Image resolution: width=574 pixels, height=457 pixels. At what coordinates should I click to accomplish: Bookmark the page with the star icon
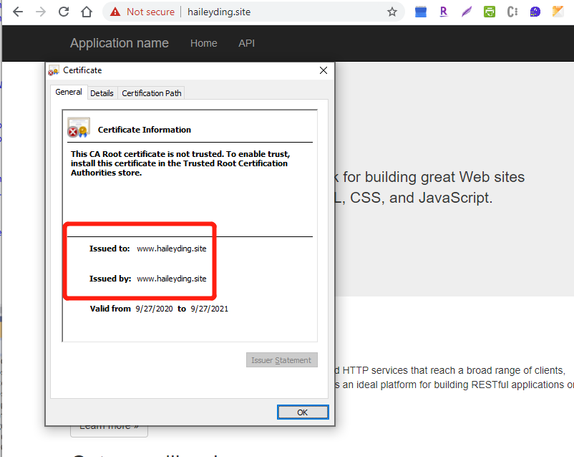(x=392, y=12)
